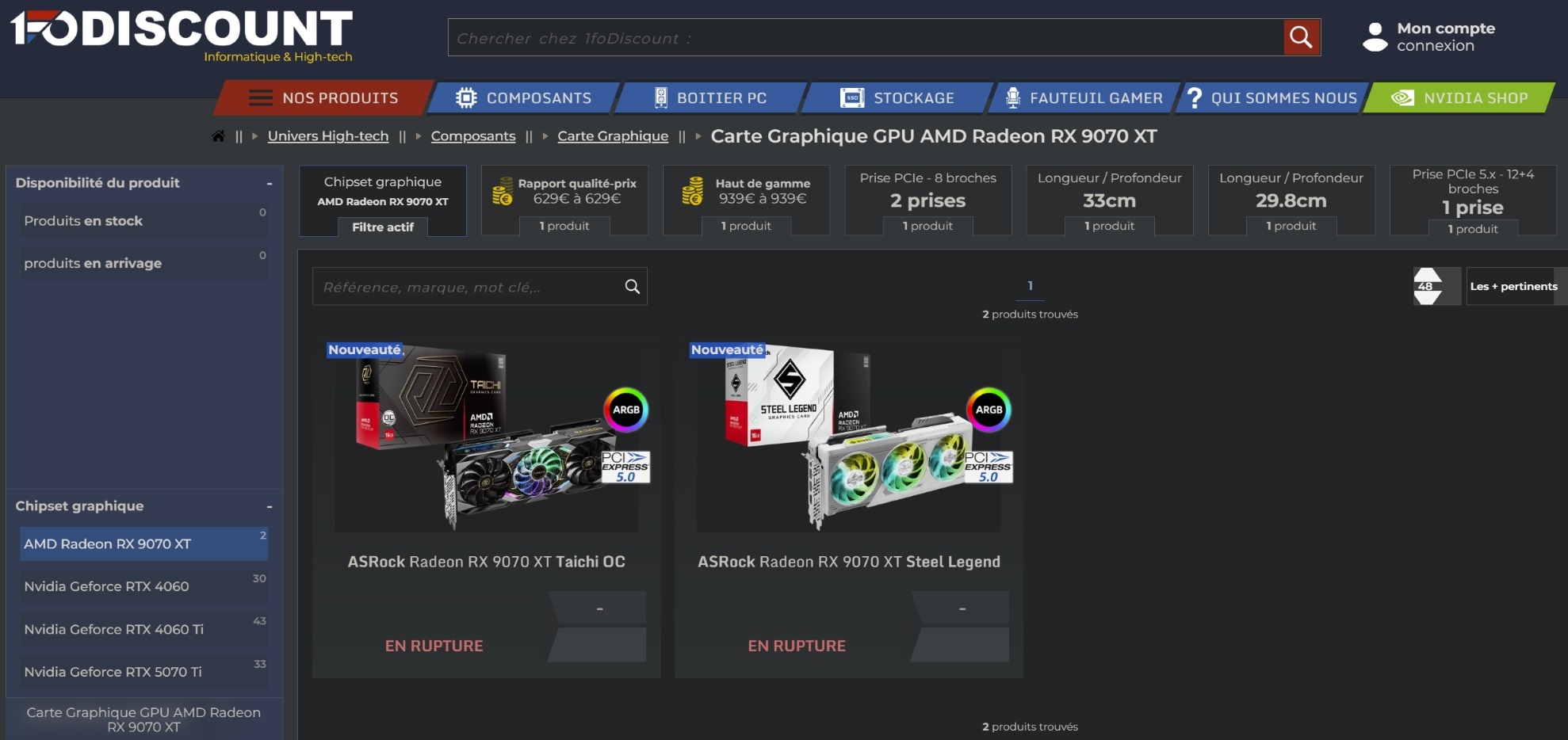This screenshot has width=1568, height=740.
Task: Click the magnifier in the product reference search
Action: (632, 286)
